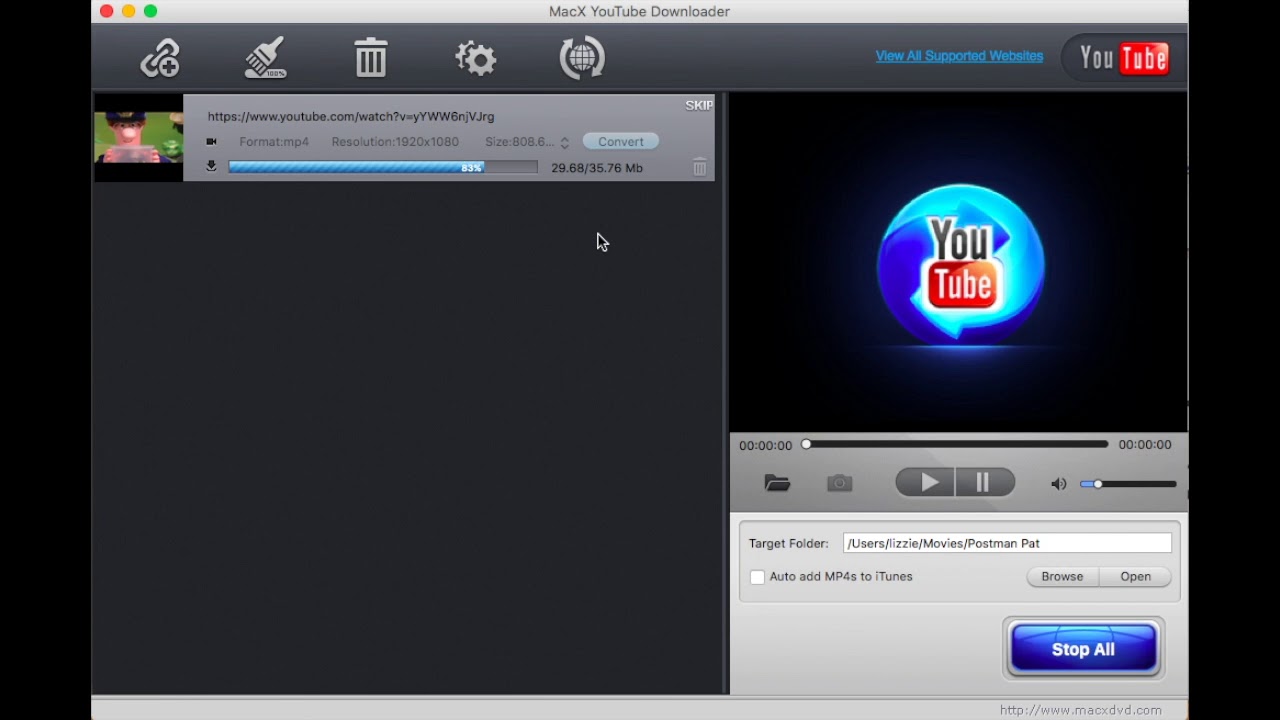Click the Format:mp4 label
The image size is (1280, 720).
click(274, 141)
